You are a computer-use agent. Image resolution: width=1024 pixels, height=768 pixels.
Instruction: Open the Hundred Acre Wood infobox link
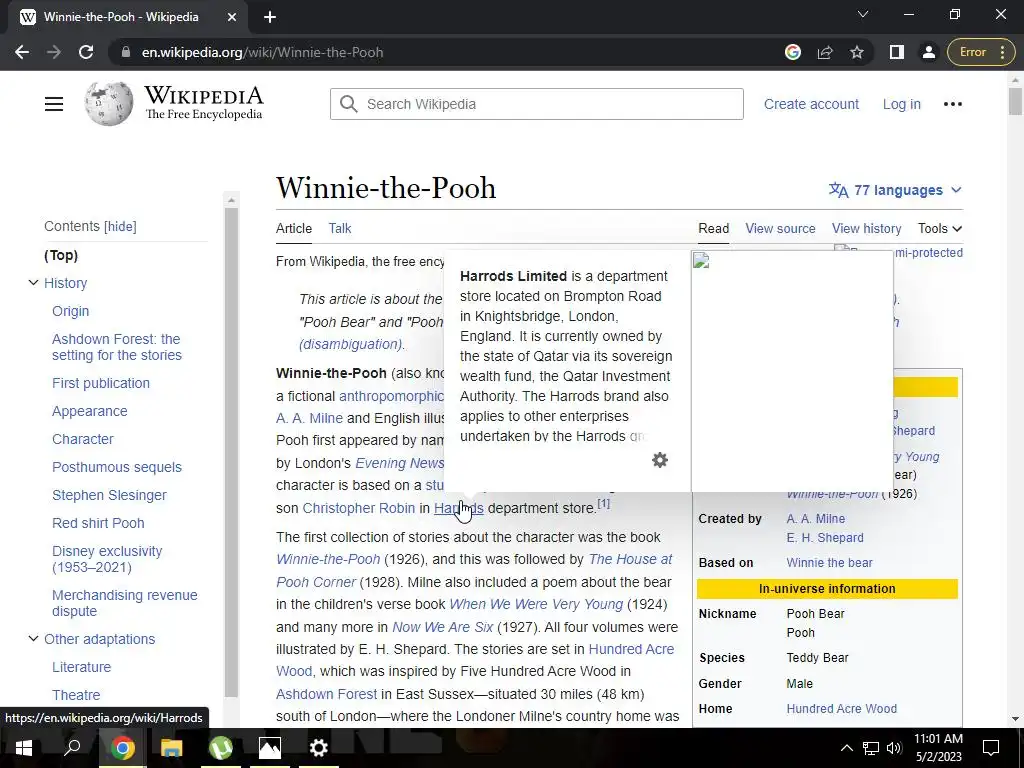[x=841, y=709]
